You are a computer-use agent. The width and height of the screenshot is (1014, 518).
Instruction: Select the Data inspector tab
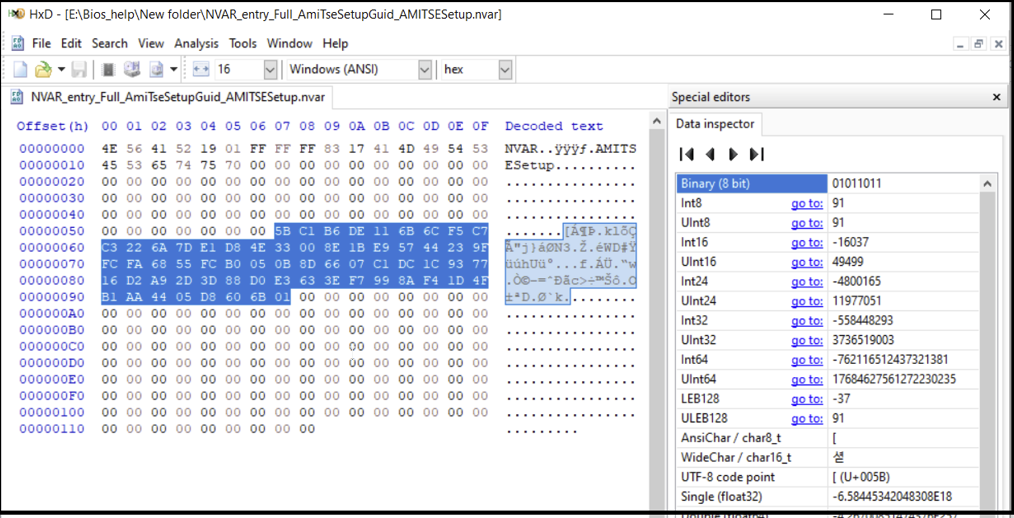715,124
